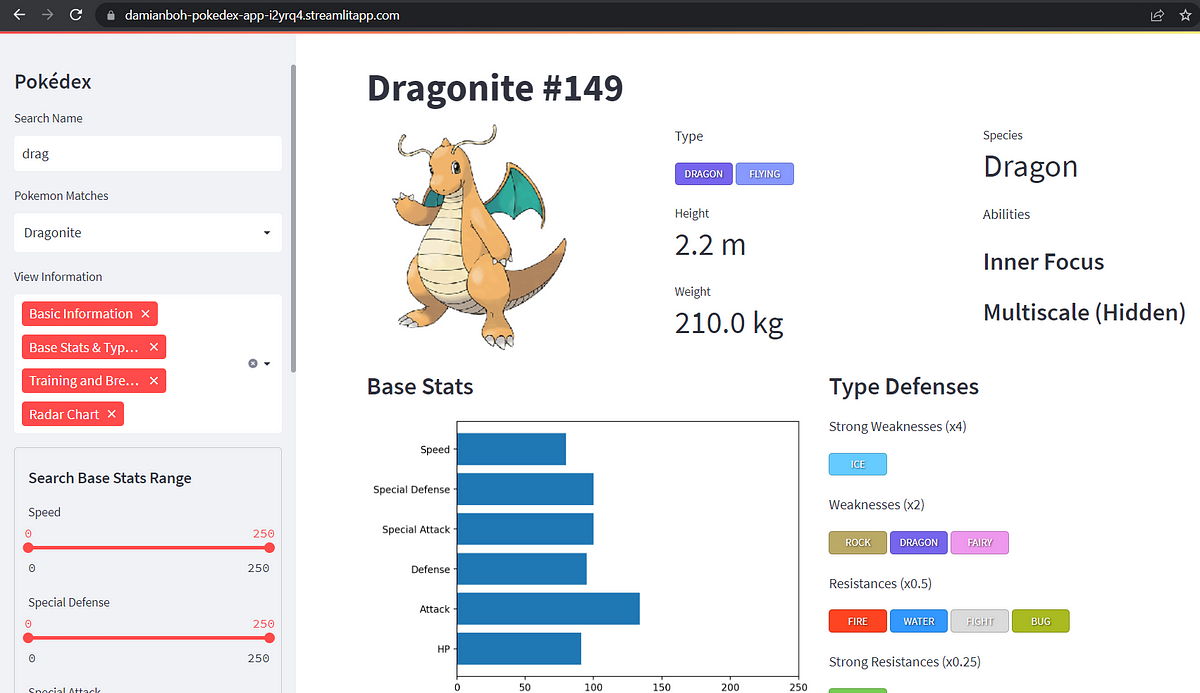Click the Inner Focus ability text
This screenshot has height=693, width=1200.
tap(1044, 262)
